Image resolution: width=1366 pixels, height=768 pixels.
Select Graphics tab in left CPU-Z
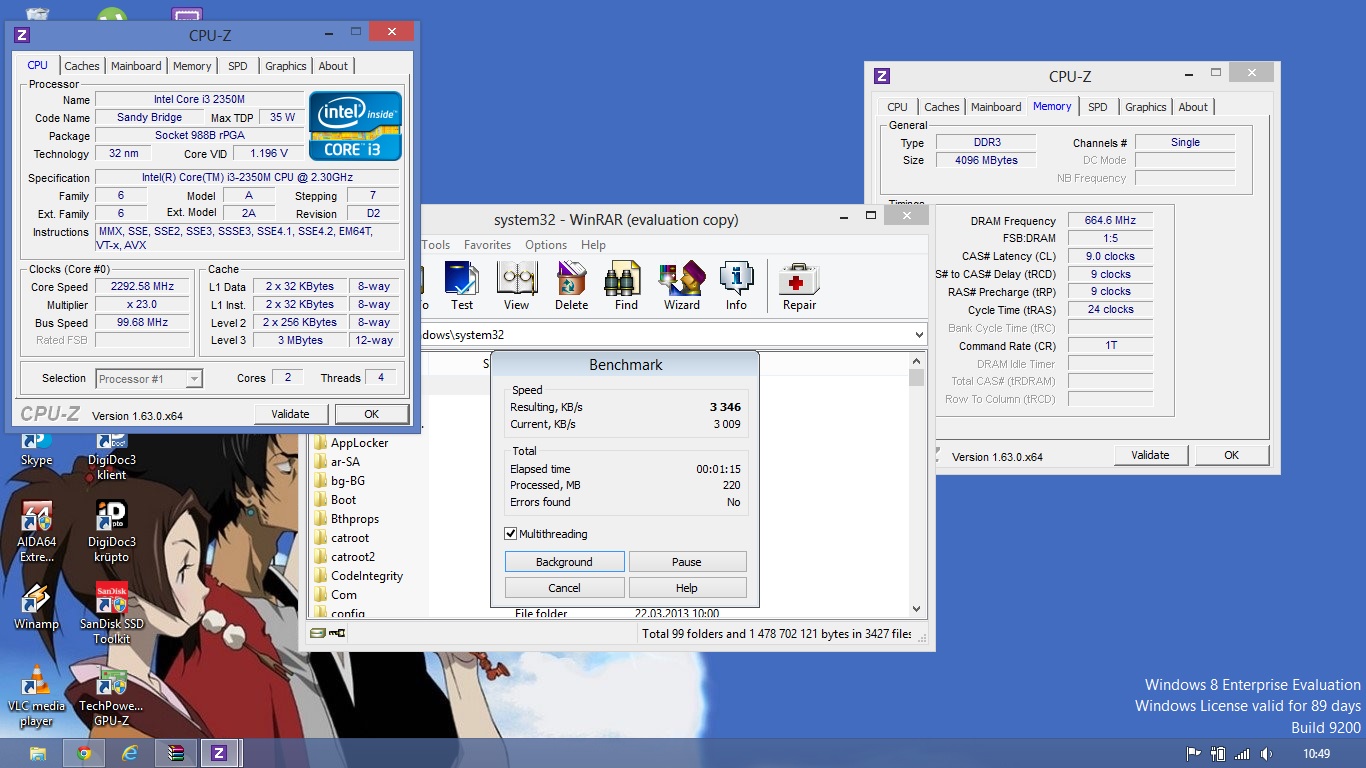(x=286, y=66)
